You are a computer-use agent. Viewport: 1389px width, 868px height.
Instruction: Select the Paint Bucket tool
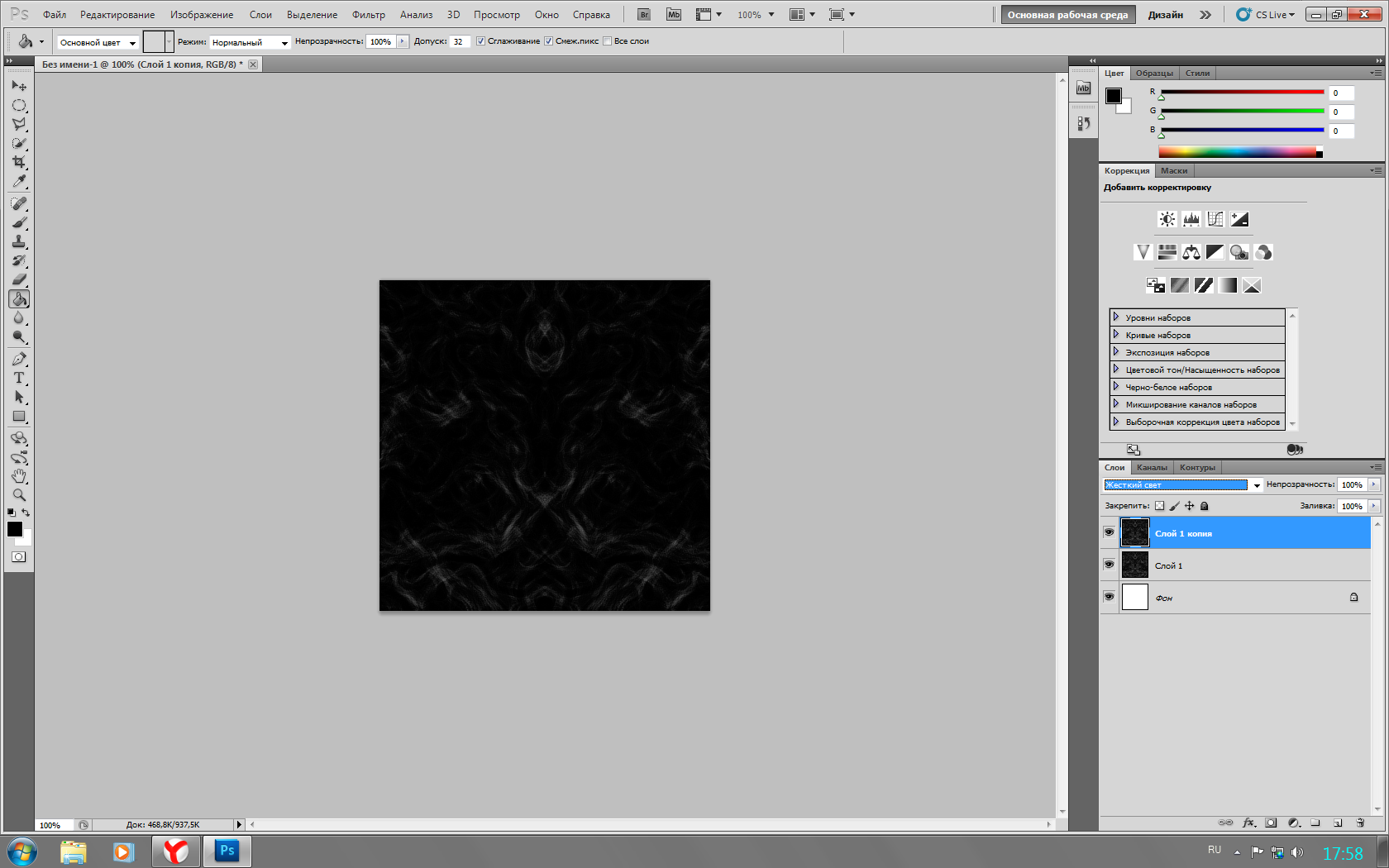(x=19, y=299)
